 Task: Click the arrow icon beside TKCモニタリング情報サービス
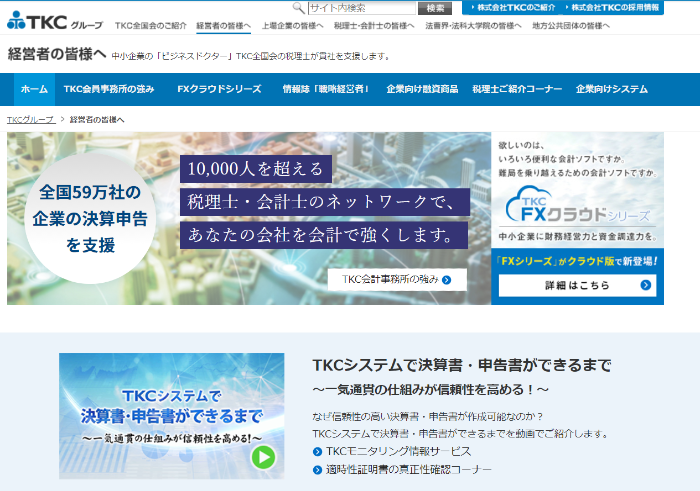[x=317, y=451]
